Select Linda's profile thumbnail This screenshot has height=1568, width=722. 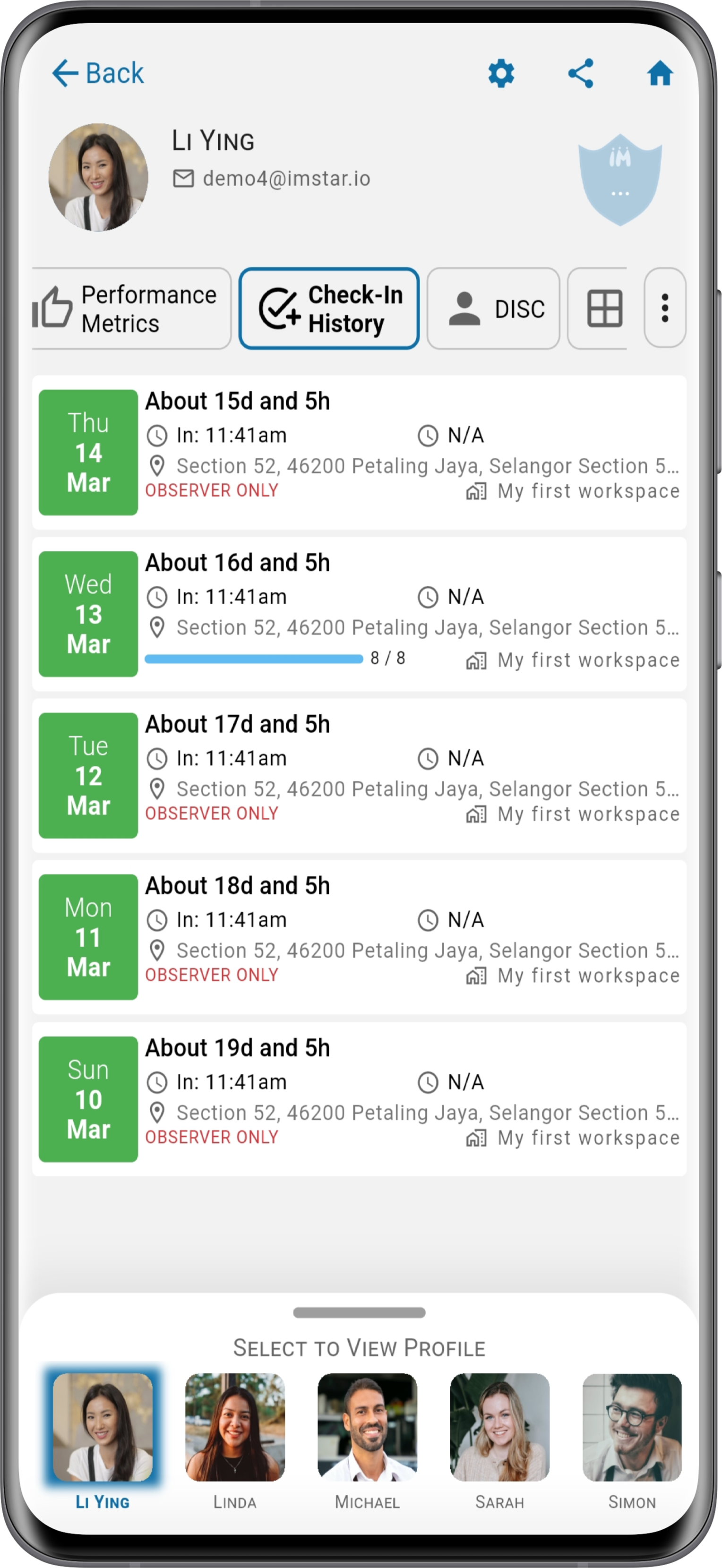pyautogui.click(x=234, y=1427)
